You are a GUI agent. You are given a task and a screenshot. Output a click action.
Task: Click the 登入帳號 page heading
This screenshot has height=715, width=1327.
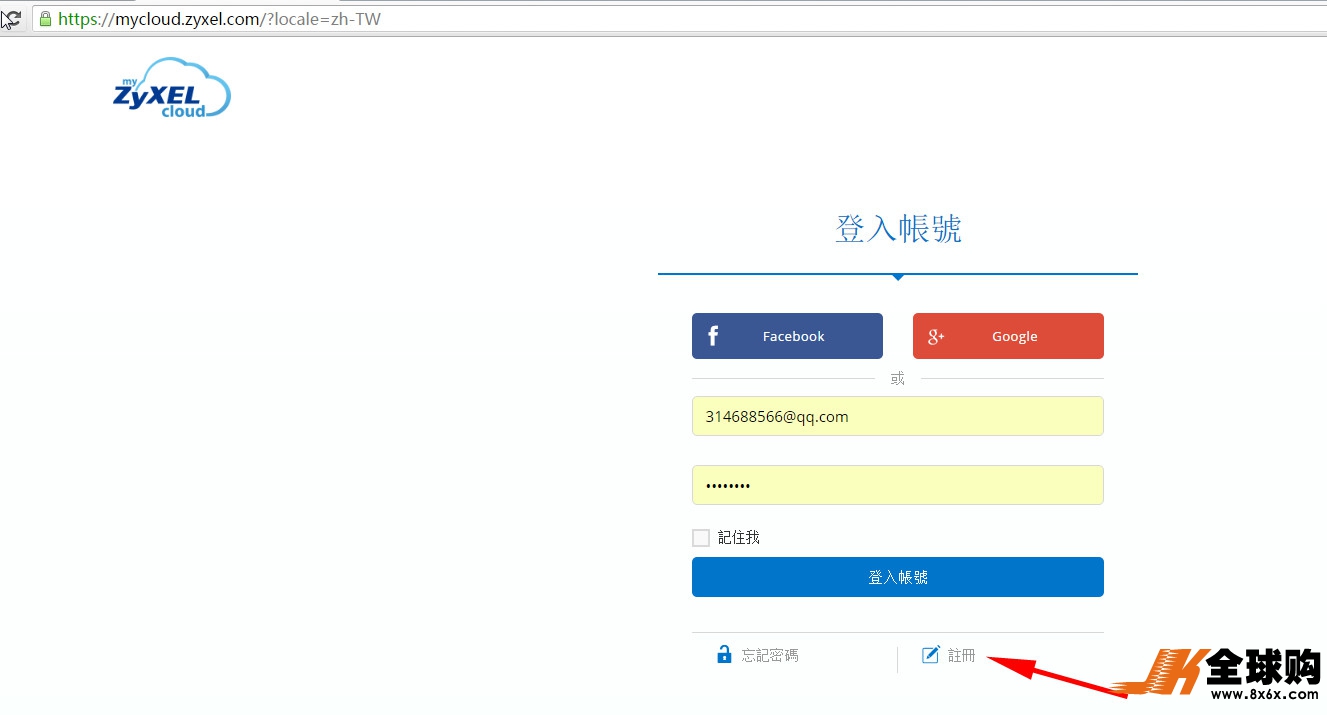[x=897, y=229]
